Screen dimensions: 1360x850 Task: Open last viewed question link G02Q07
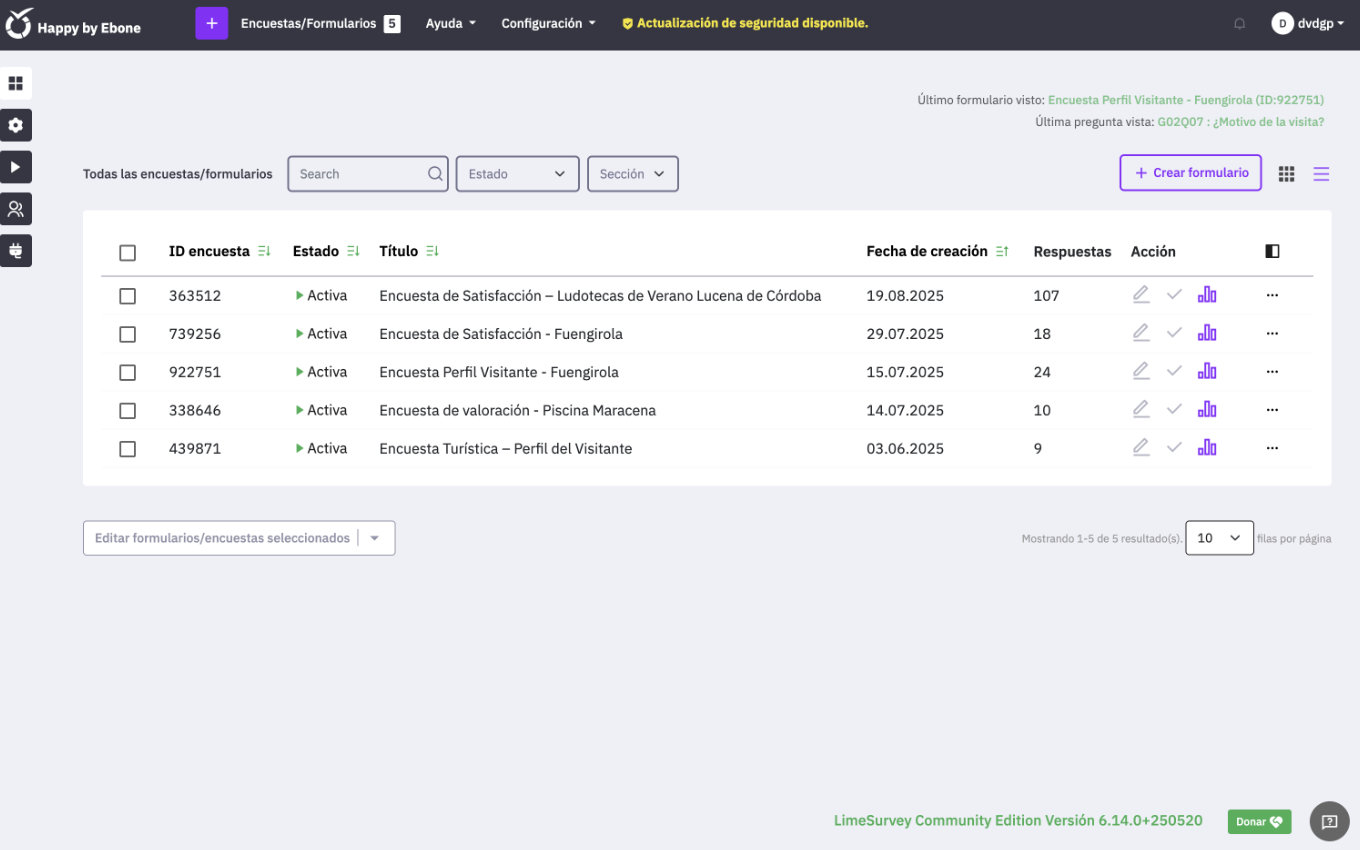[1240, 122]
